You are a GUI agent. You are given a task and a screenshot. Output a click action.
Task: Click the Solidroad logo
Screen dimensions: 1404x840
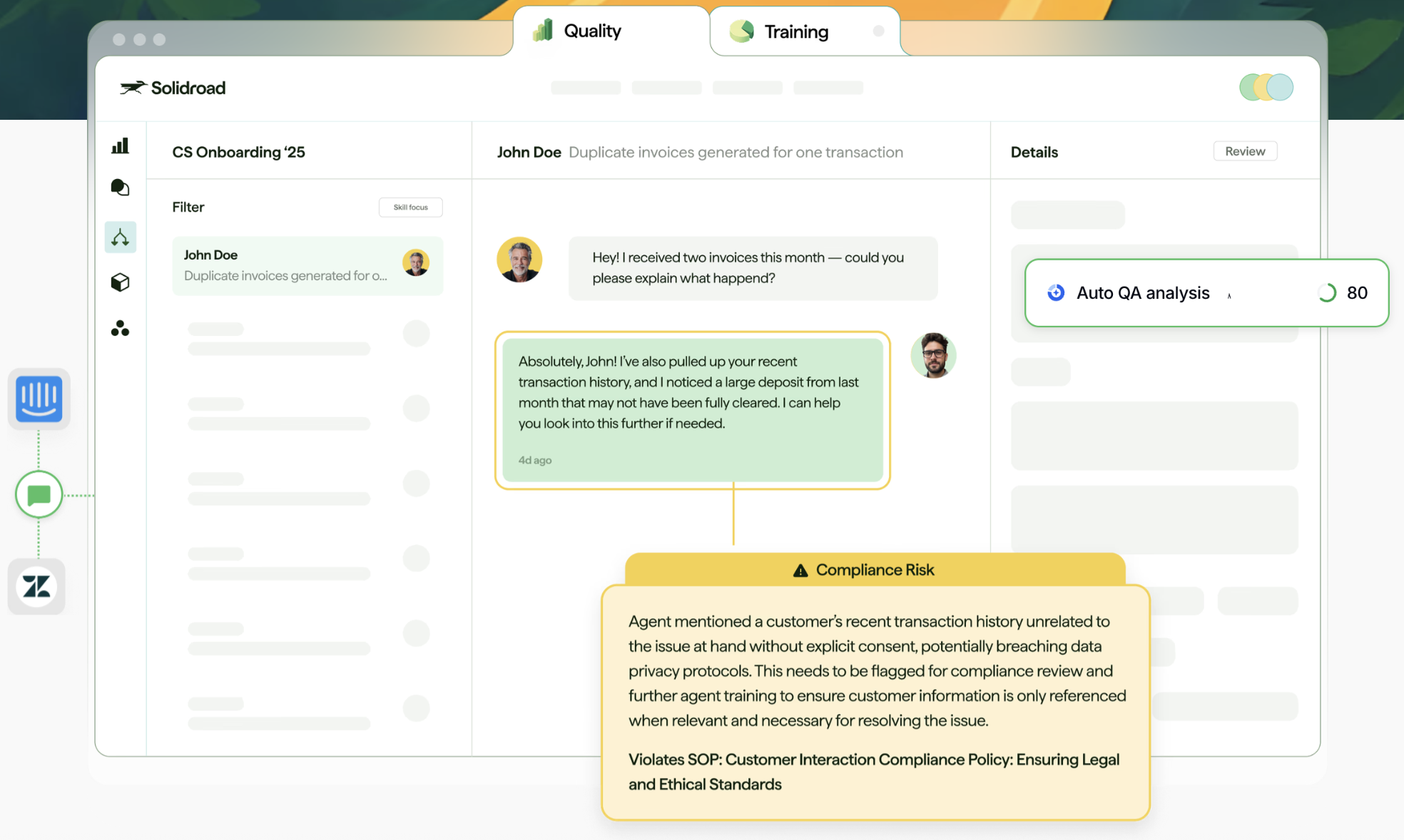(173, 88)
